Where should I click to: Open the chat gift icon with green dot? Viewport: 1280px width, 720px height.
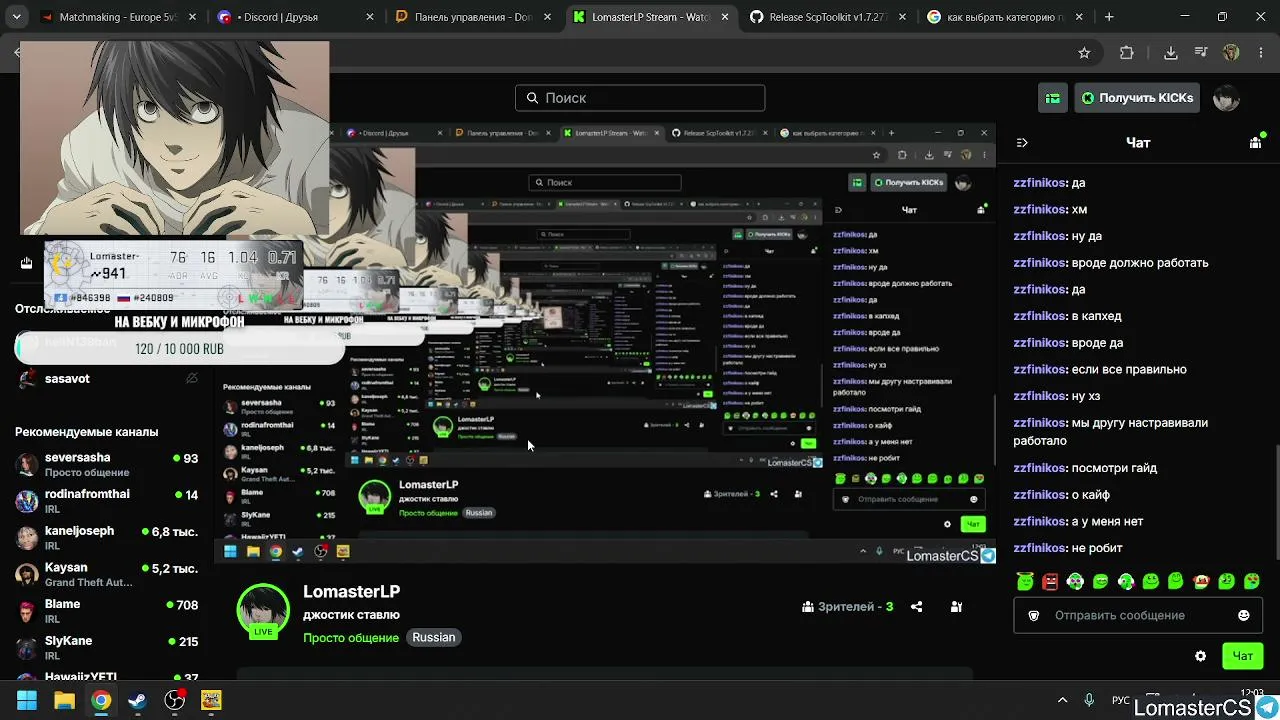[x=1256, y=143]
